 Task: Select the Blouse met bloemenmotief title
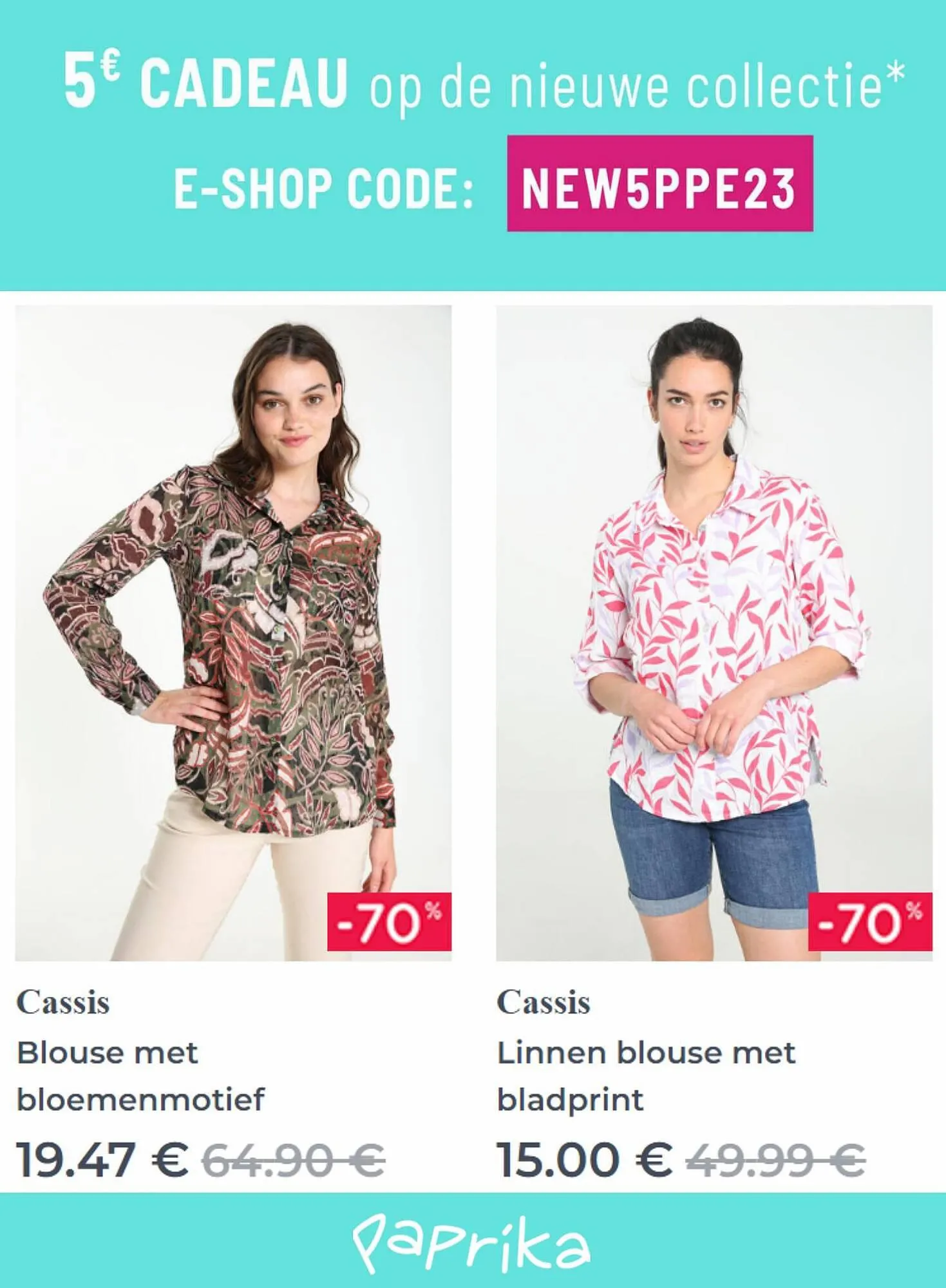tap(140, 1076)
